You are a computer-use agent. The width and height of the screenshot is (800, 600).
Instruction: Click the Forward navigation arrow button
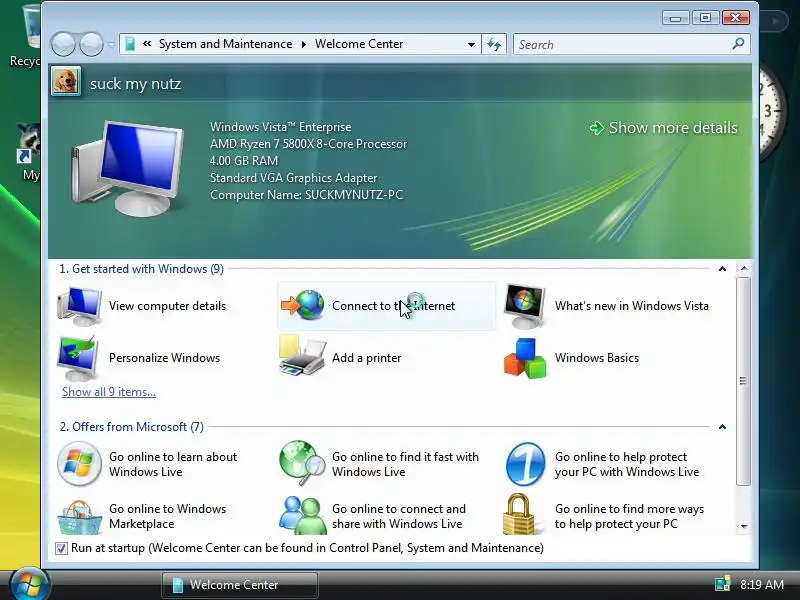[x=91, y=44]
